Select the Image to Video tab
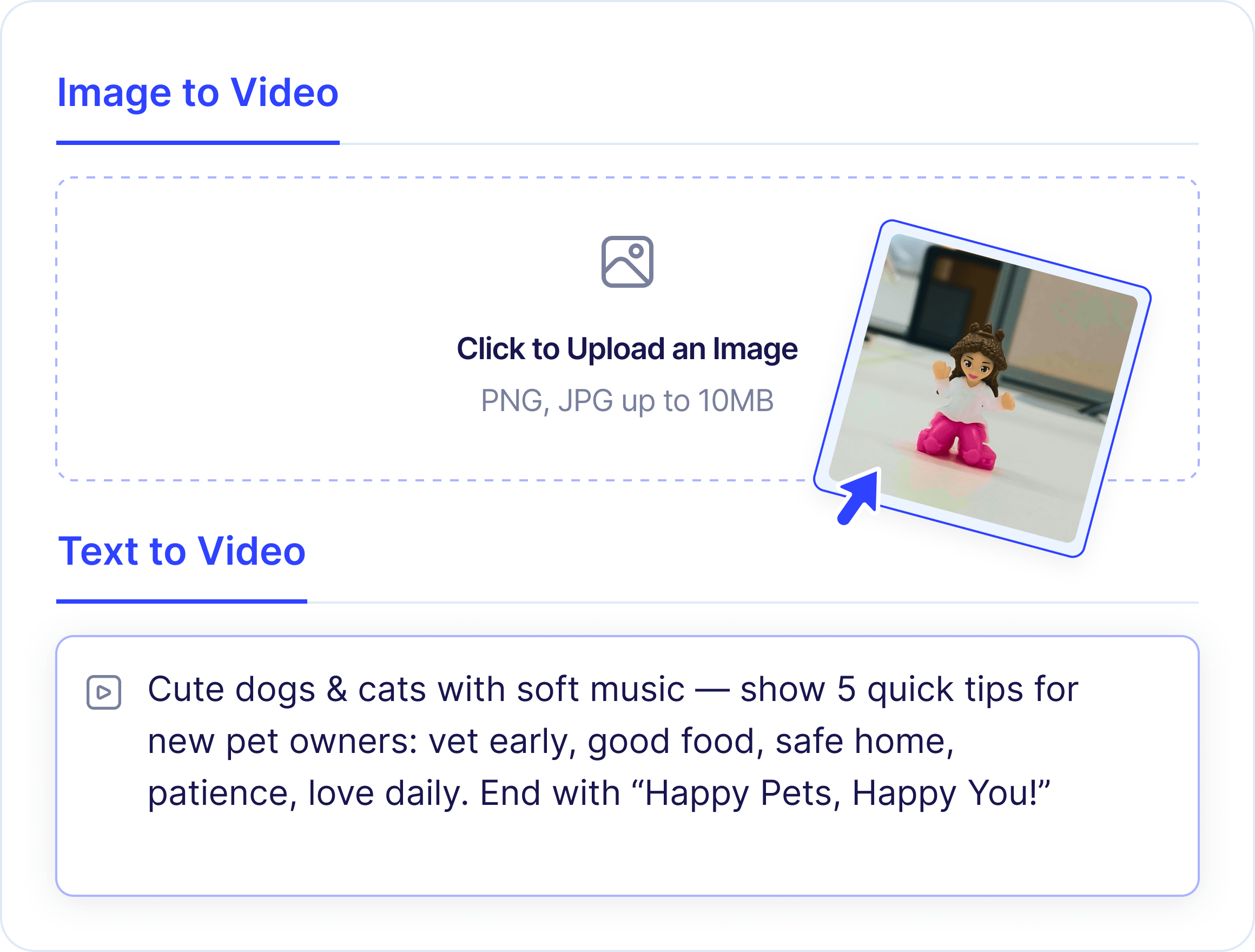Viewport: 1255px width, 952px height. (x=198, y=92)
